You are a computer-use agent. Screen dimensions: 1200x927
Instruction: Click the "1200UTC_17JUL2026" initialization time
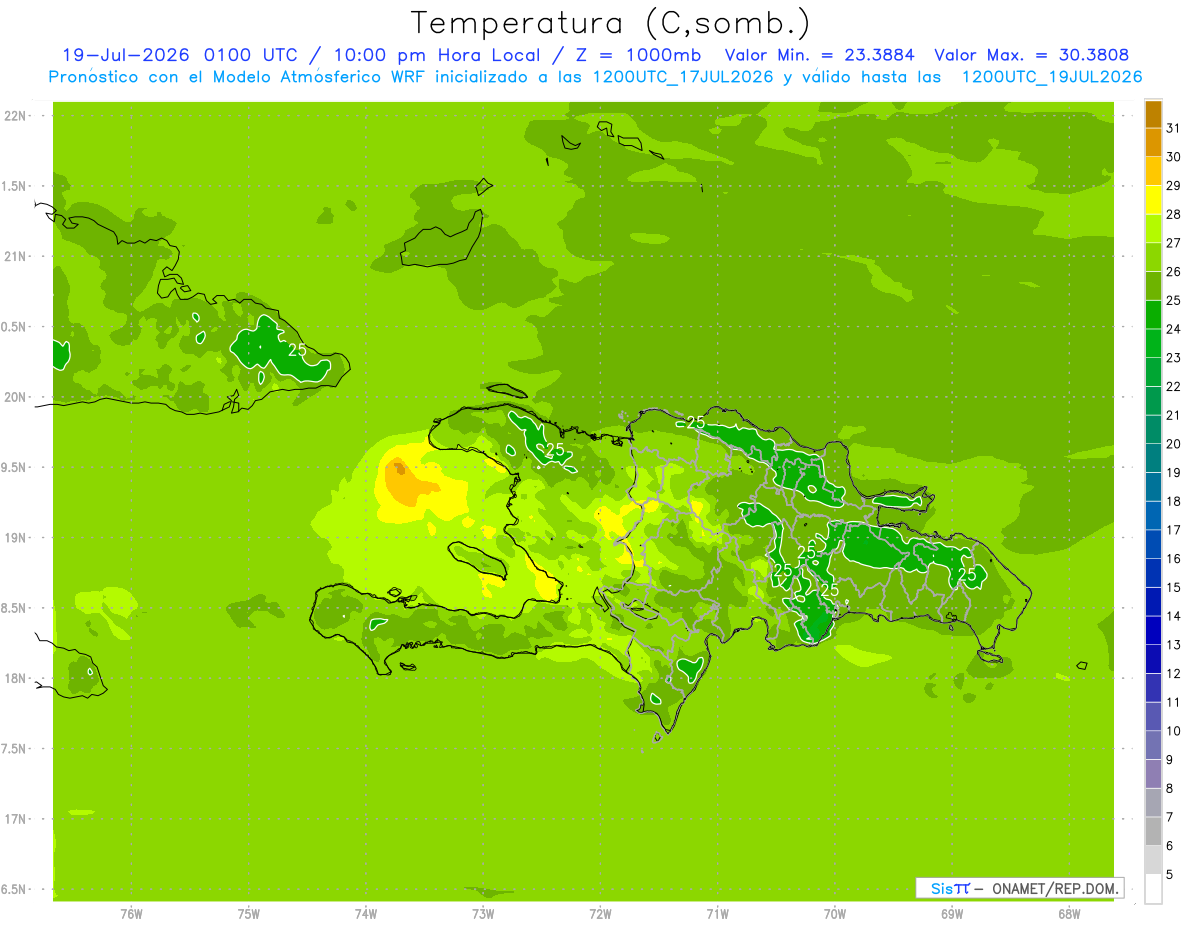click(x=682, y=77)
